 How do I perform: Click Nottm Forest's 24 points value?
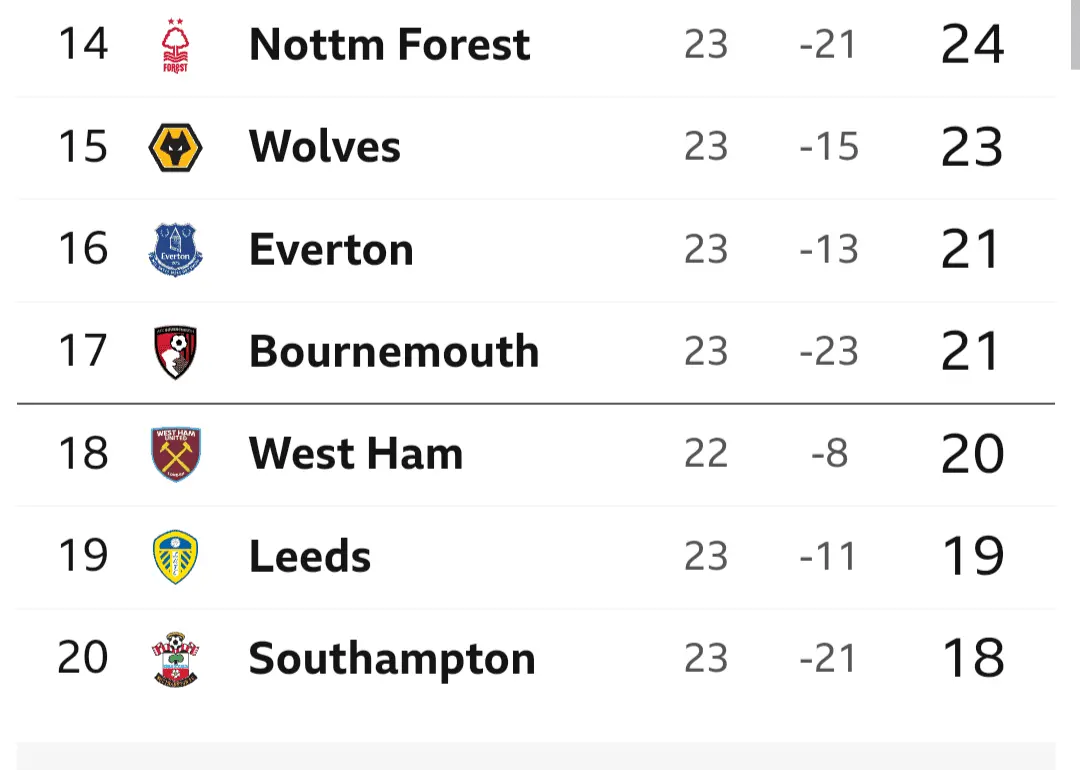(x=972, y=45)
